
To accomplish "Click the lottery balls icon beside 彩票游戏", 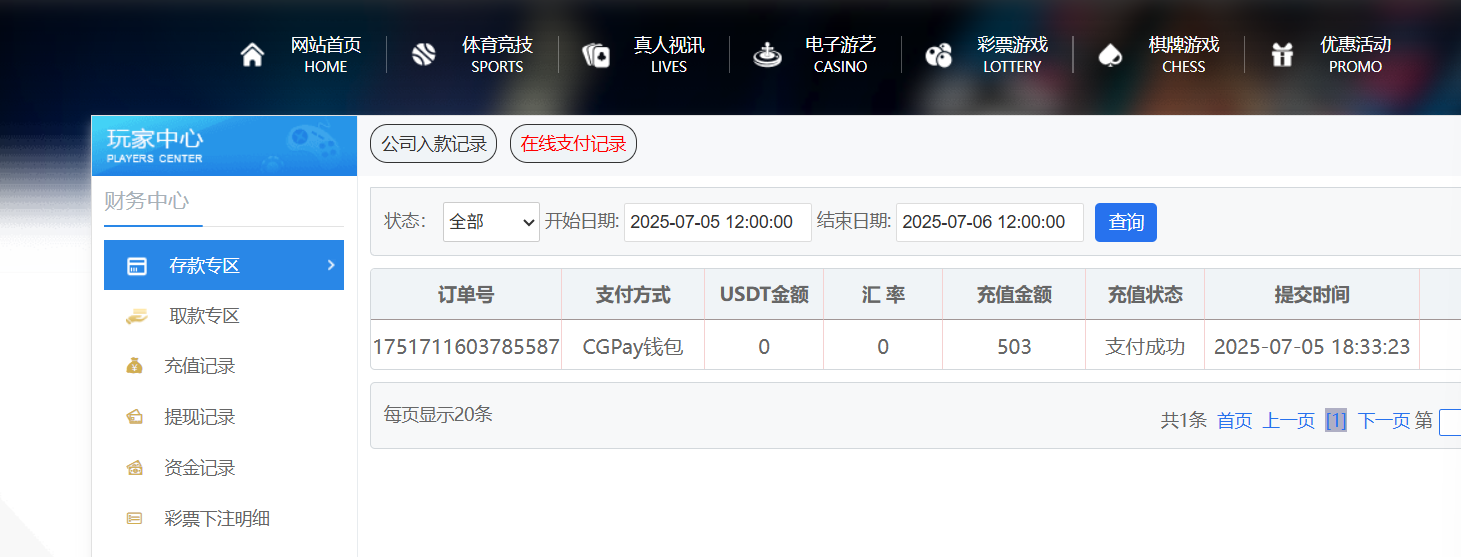I will 938,55.
